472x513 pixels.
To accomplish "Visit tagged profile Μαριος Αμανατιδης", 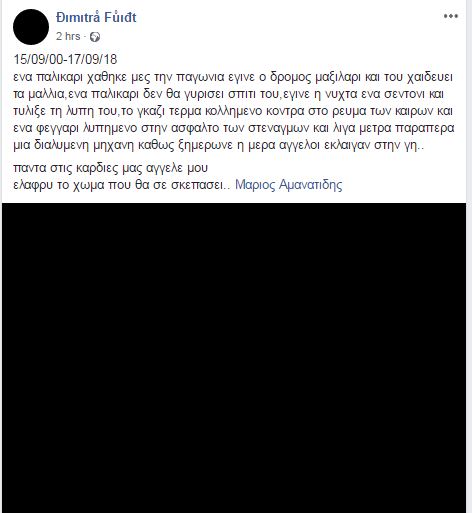I will pos(289,185).
